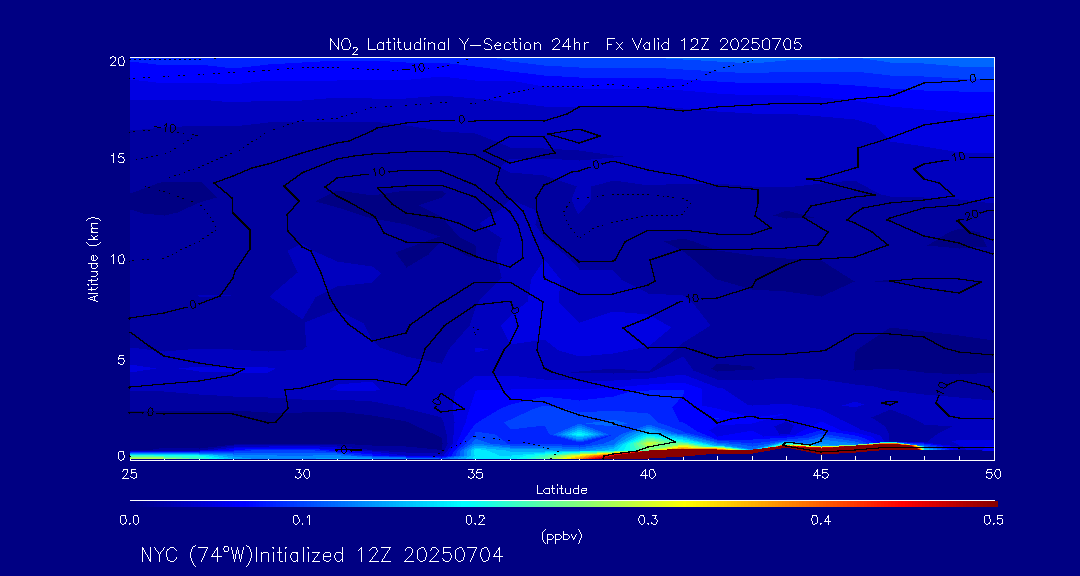Click altitude tick label 15 on y-axis
The image size is (1080, 576).
coord(115,159)
